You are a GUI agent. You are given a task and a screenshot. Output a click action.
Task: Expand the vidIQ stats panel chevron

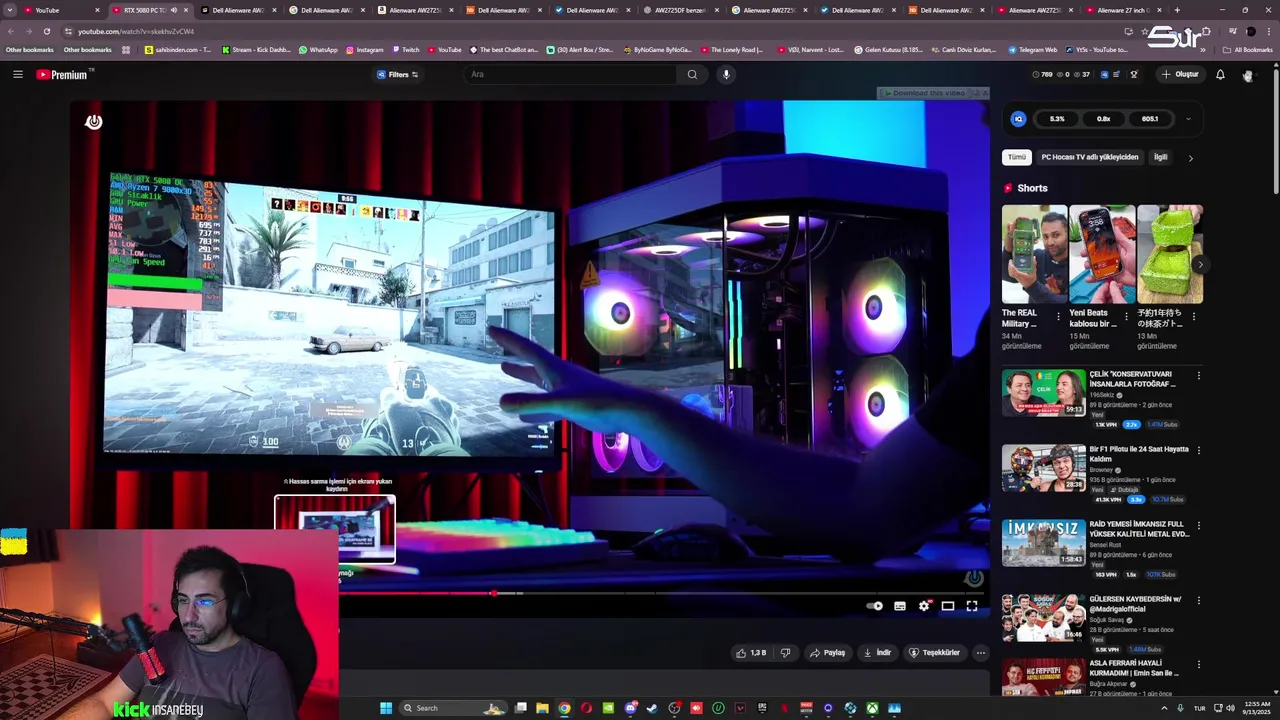pyautogui.click(x=1188, y=119)
